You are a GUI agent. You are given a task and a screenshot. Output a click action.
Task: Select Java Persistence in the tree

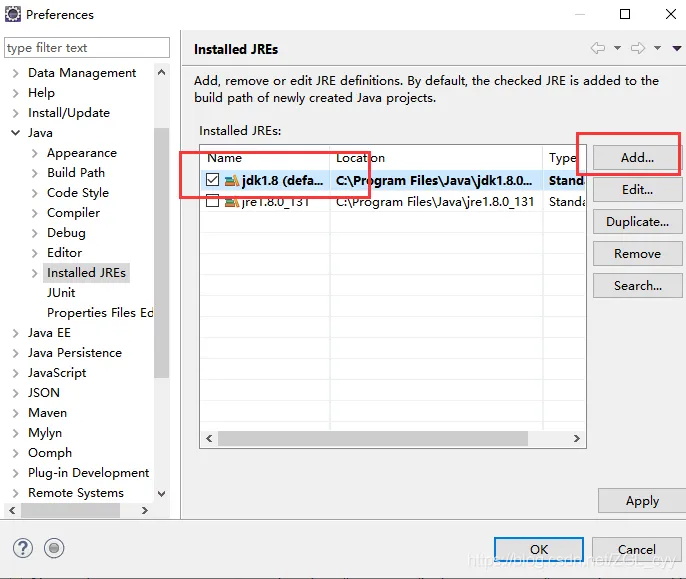pyautogui.click(x=75, y=353)
